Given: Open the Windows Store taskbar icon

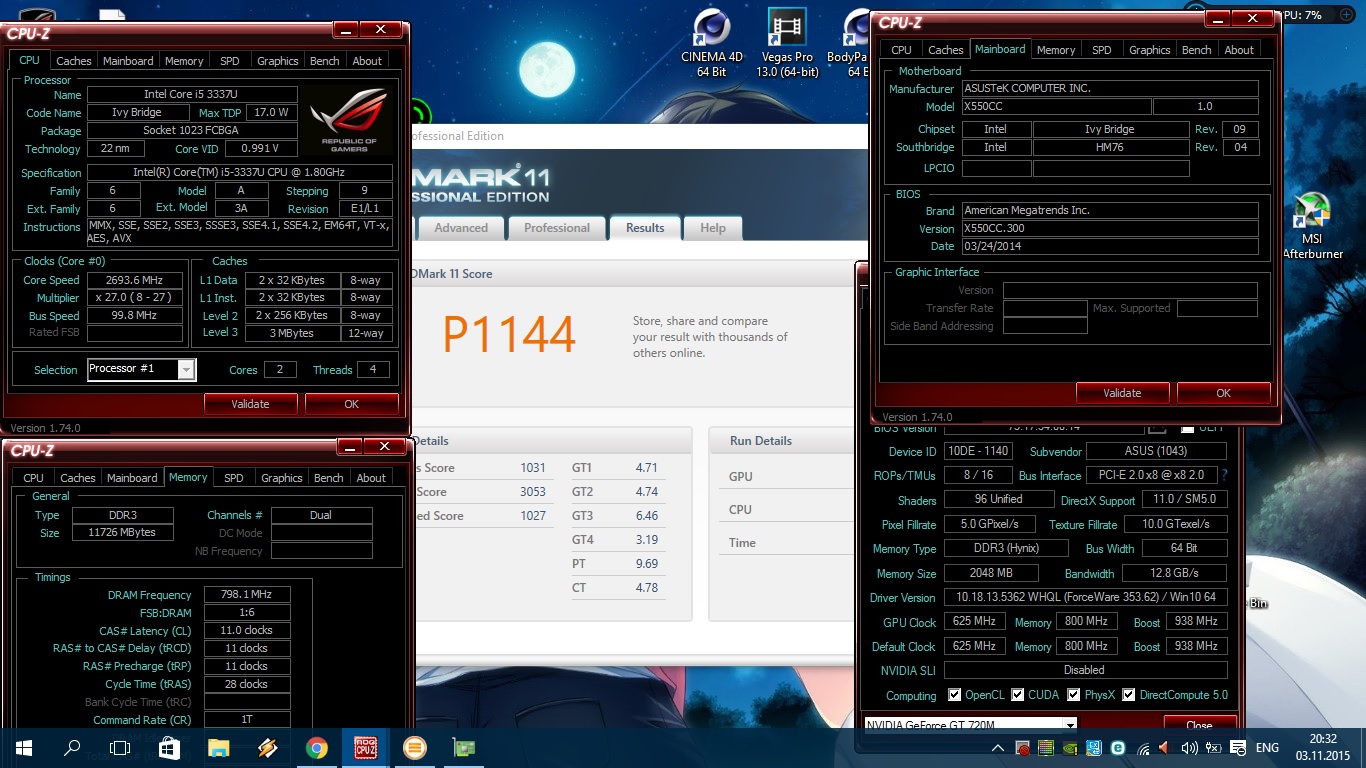Looking at the screenshot, I should pyautogui.click(x=169, y=747).
